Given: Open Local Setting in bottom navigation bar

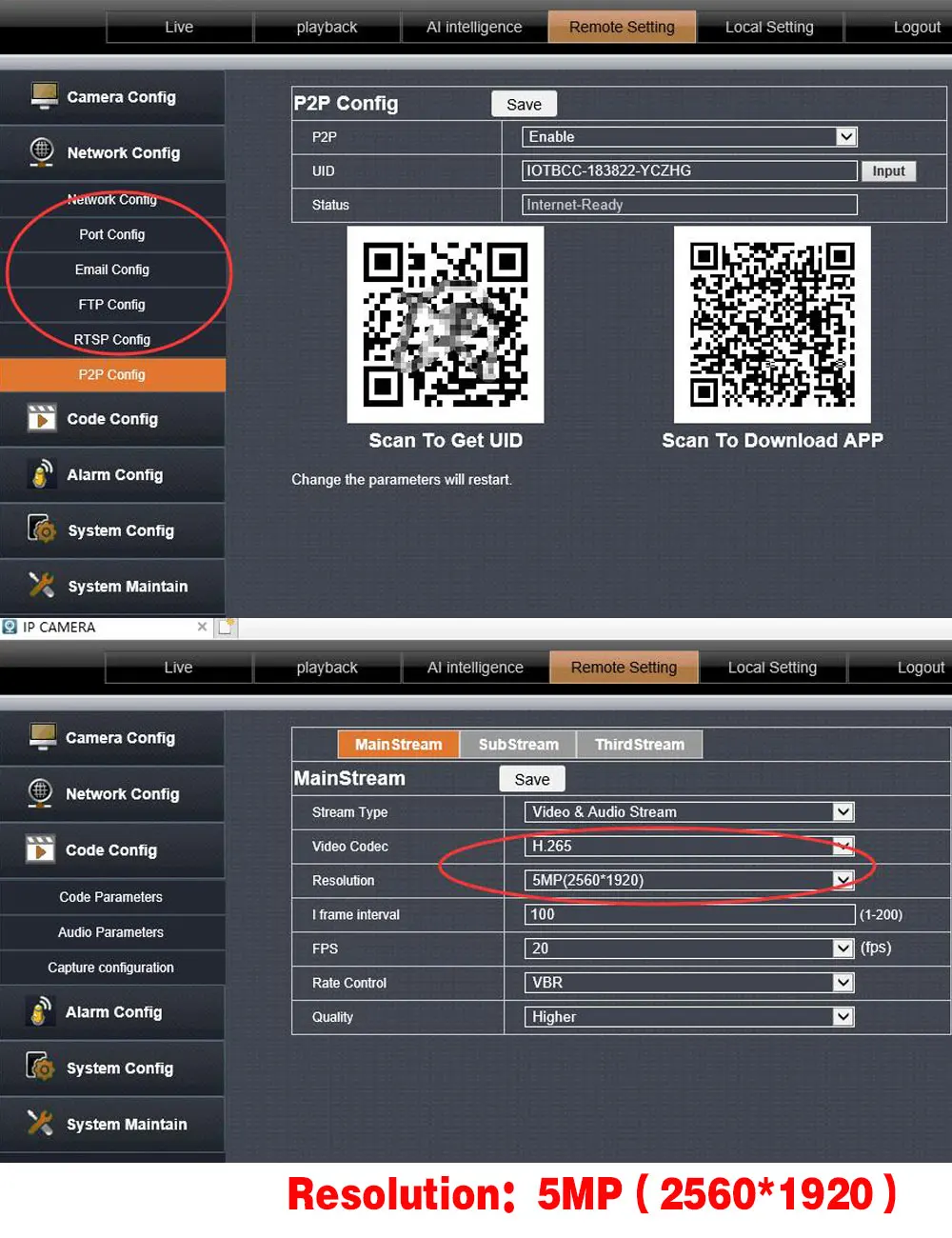Looking at the screenshot, I should pos(772,668).
